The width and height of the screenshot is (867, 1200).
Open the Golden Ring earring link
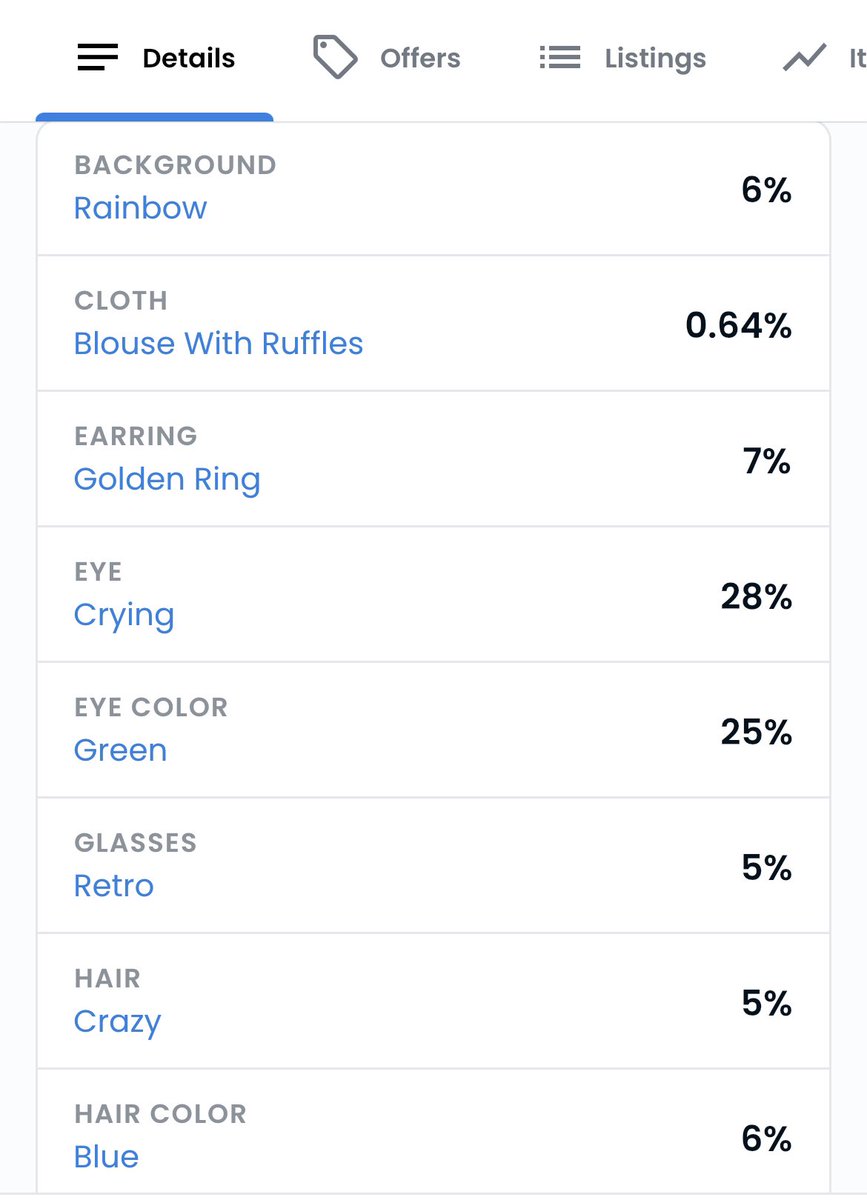pyautogui.click(x=167, y=479)
